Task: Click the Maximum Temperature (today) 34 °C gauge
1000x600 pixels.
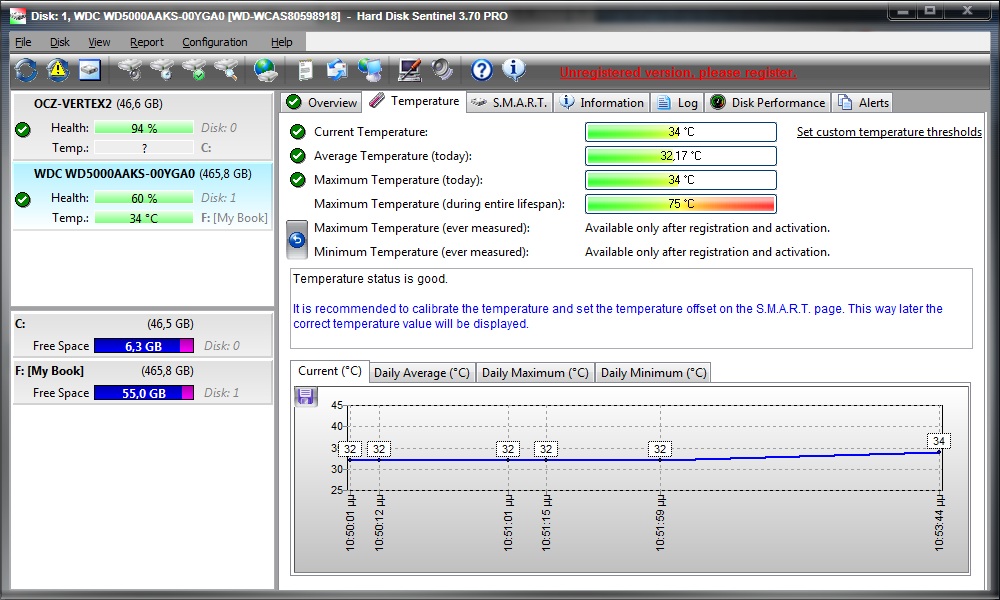Action: (x=681, y=180)
